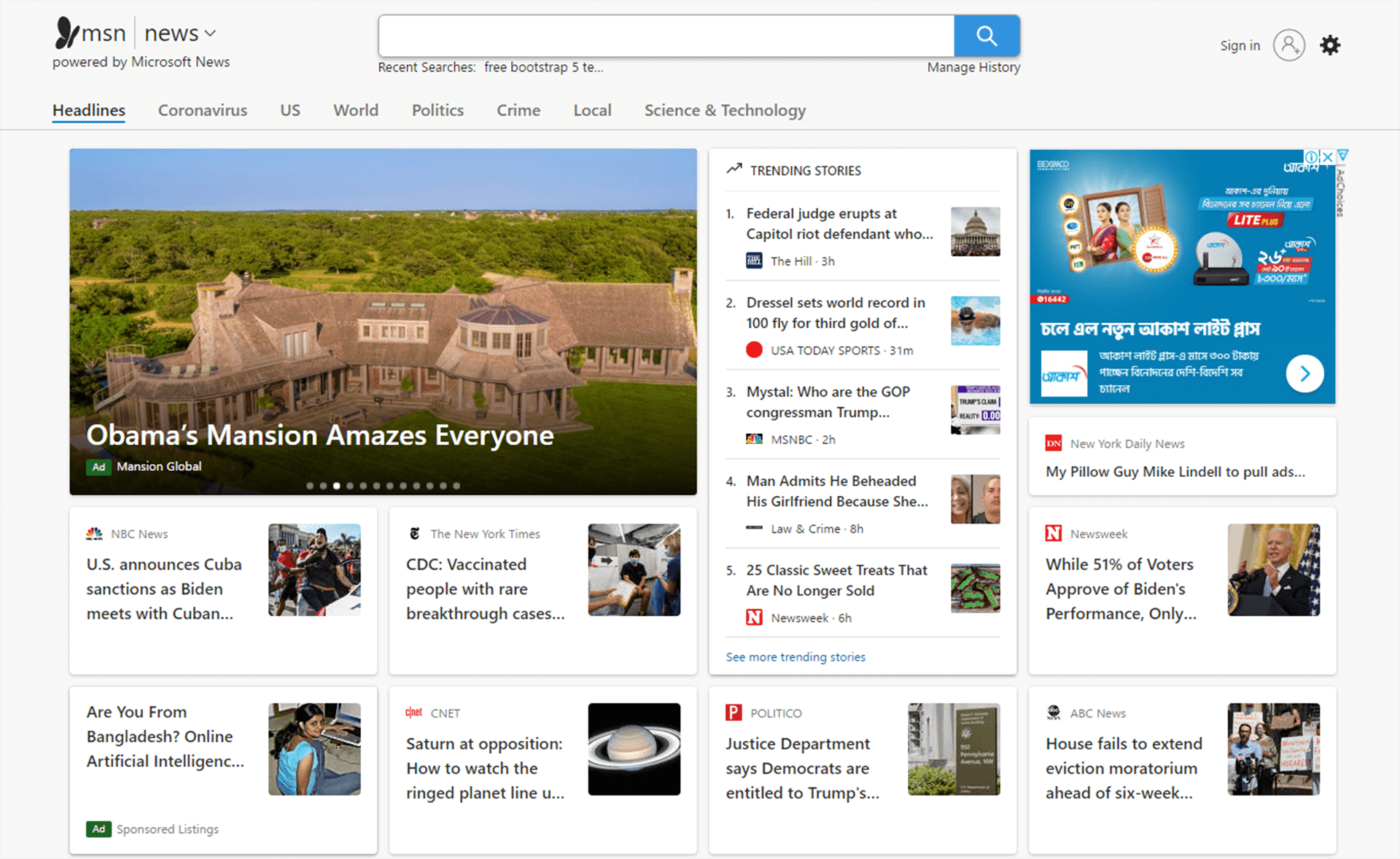1400x859 pixels.
Task: Go to the World tab
Action: coord(356,110)
